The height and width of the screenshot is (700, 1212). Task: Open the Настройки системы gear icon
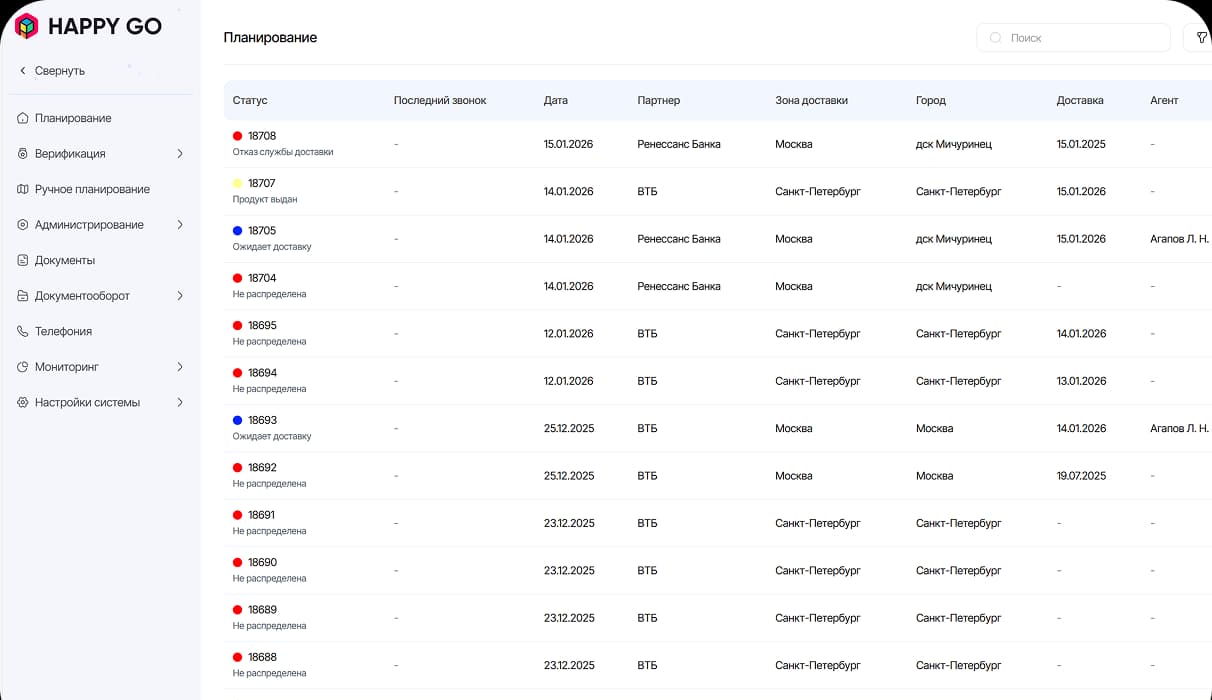pos(22,402)
